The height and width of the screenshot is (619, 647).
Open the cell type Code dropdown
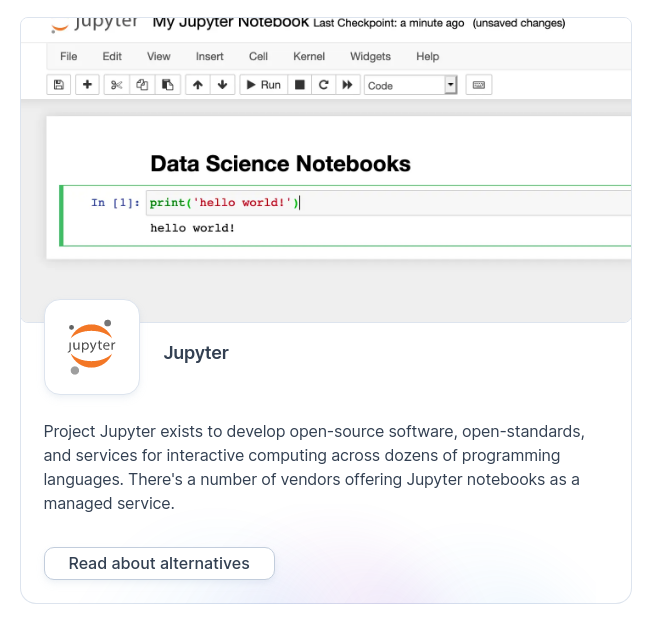[x=411, y=85]
